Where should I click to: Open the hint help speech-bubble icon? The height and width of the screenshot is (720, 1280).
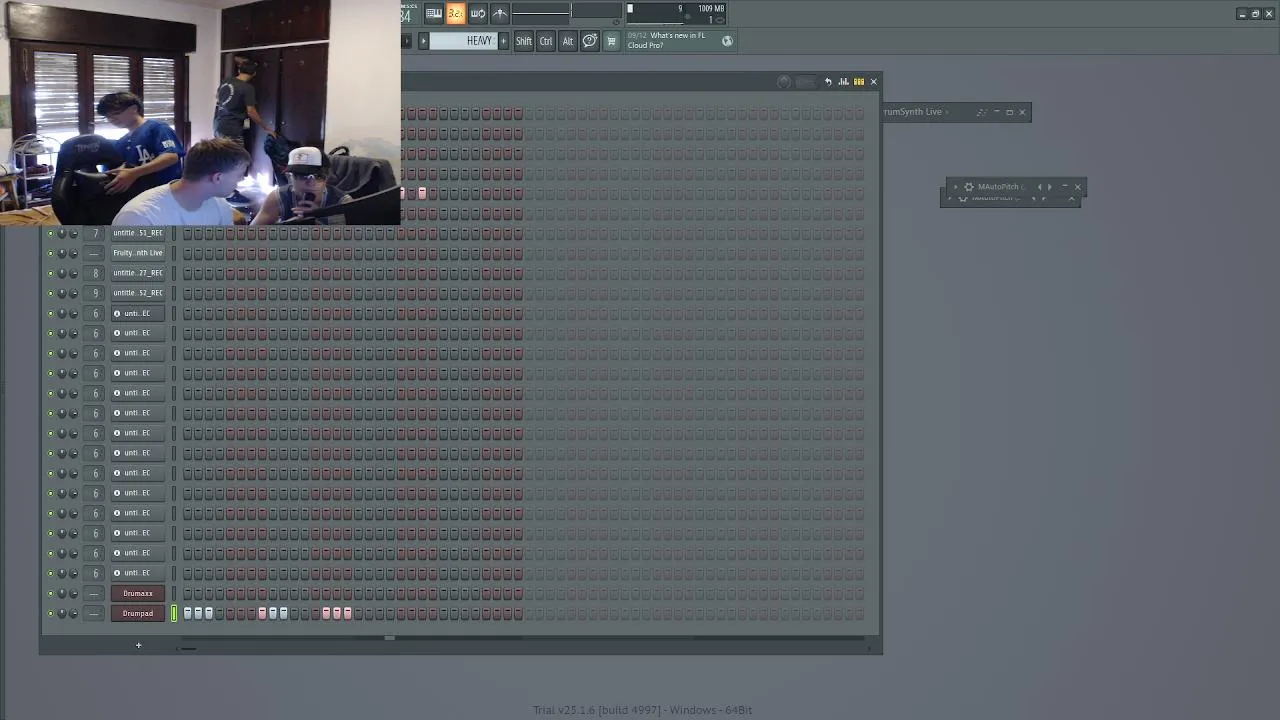(590, 41)
